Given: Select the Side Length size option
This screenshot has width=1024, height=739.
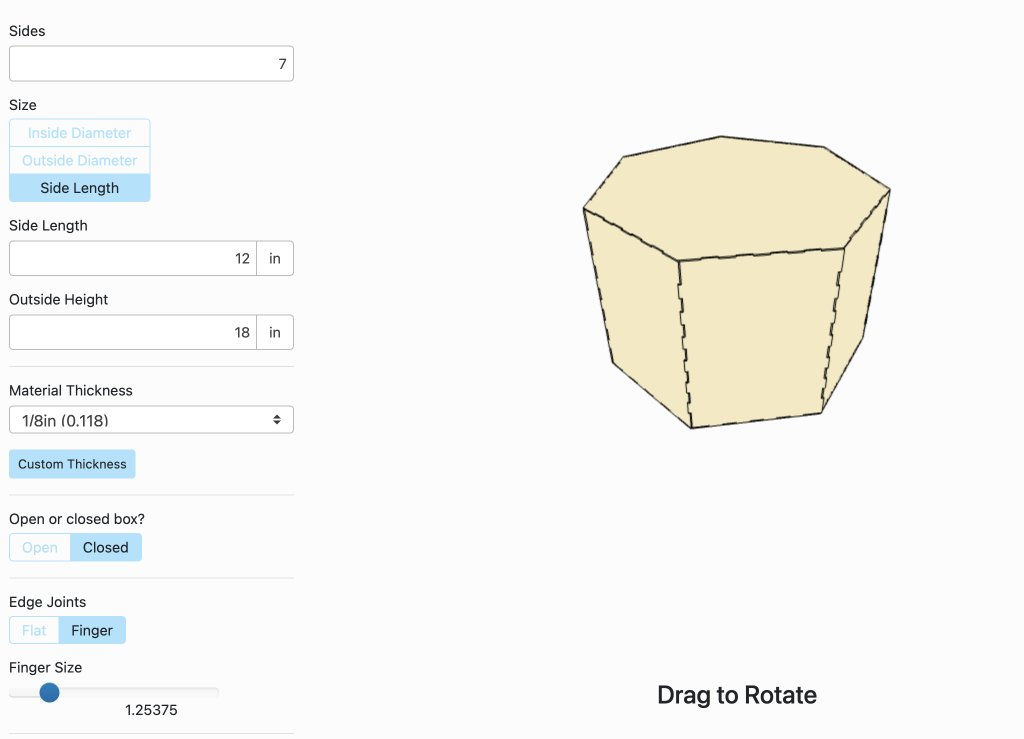Looking at the screenshot, I should click(80, 188).
